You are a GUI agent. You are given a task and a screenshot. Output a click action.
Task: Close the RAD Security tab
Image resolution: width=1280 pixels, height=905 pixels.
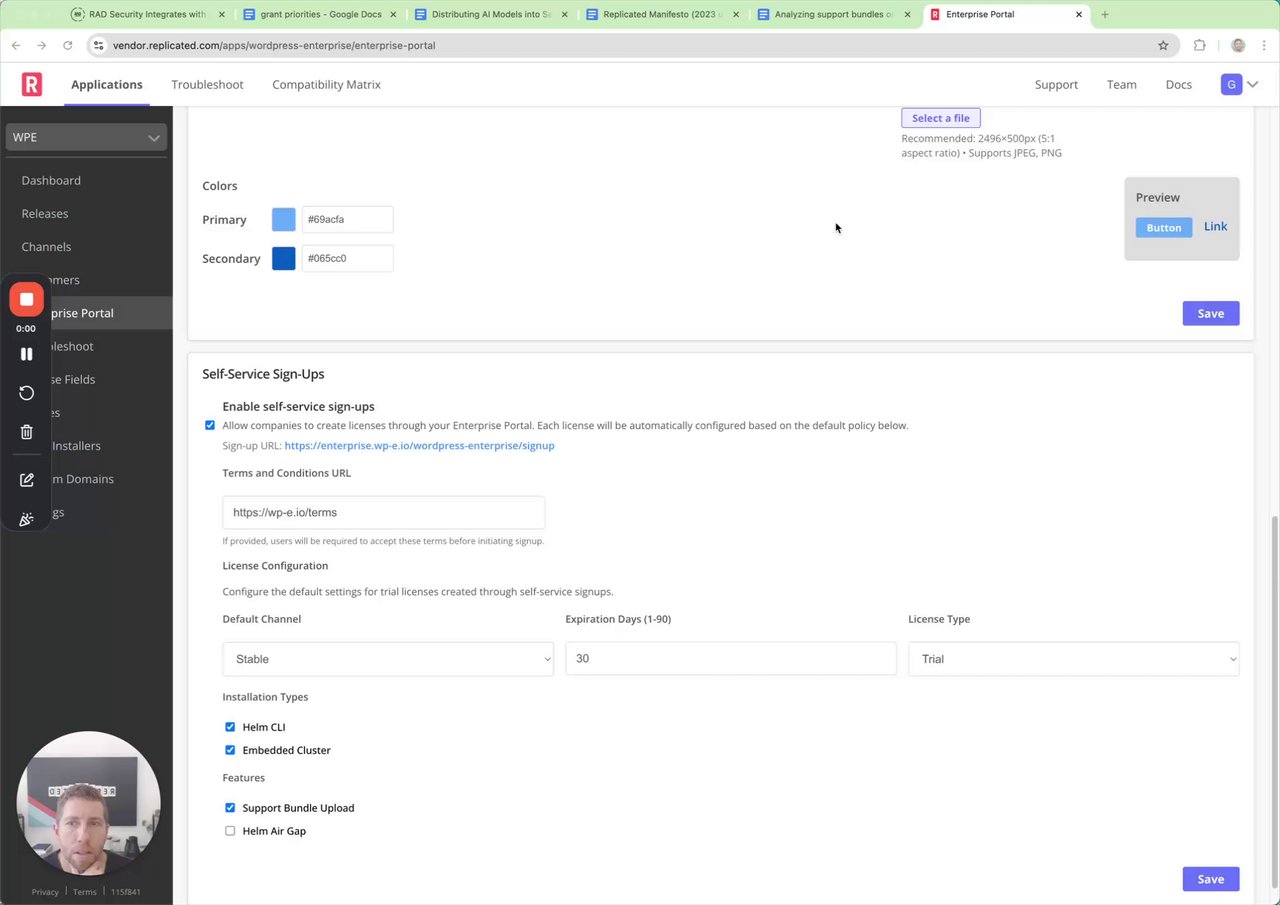(221, 15)
